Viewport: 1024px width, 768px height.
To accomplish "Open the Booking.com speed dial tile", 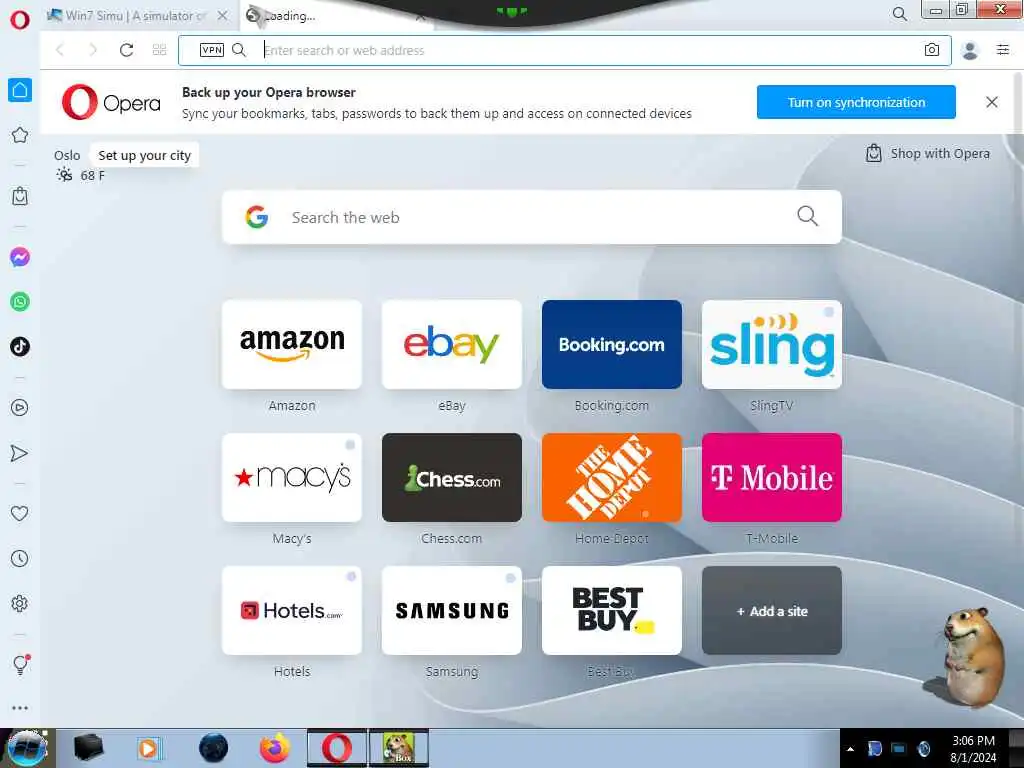I will point(612,344).
